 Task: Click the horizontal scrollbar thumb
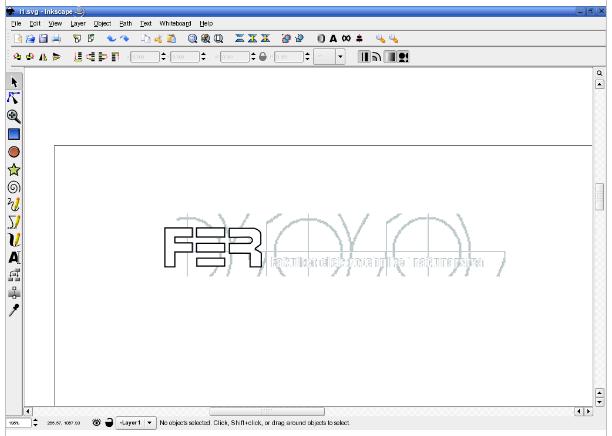(267, 411)
